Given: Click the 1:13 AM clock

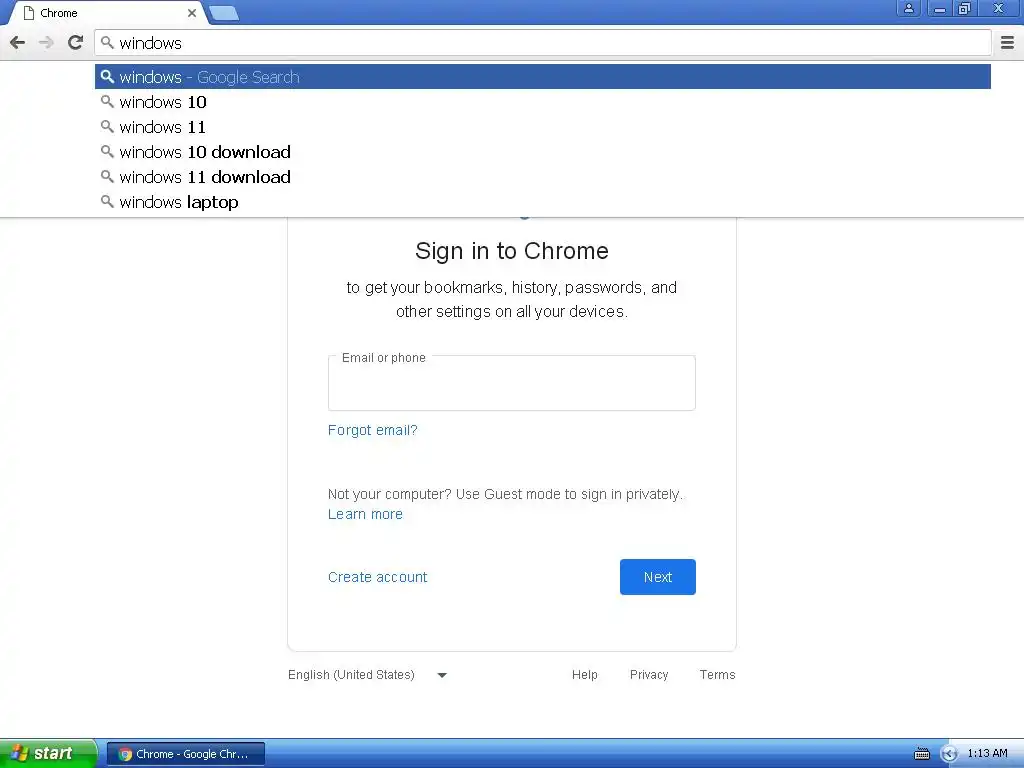Looking at the screenshot, I should (987, 754).
